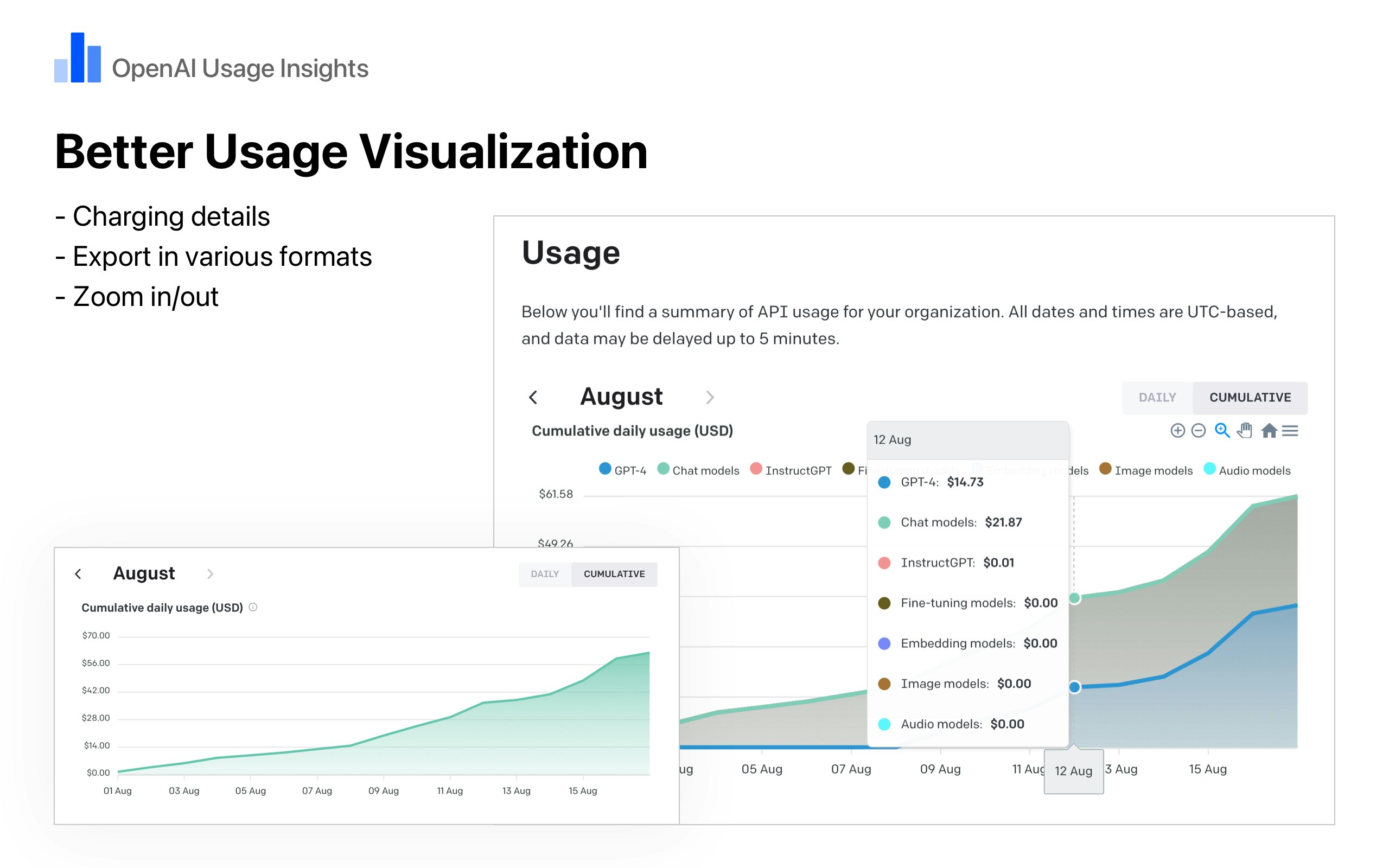The image size is (1389, 868).
Task: Go to previous month in small chart panel
Action: coord(78,573)
